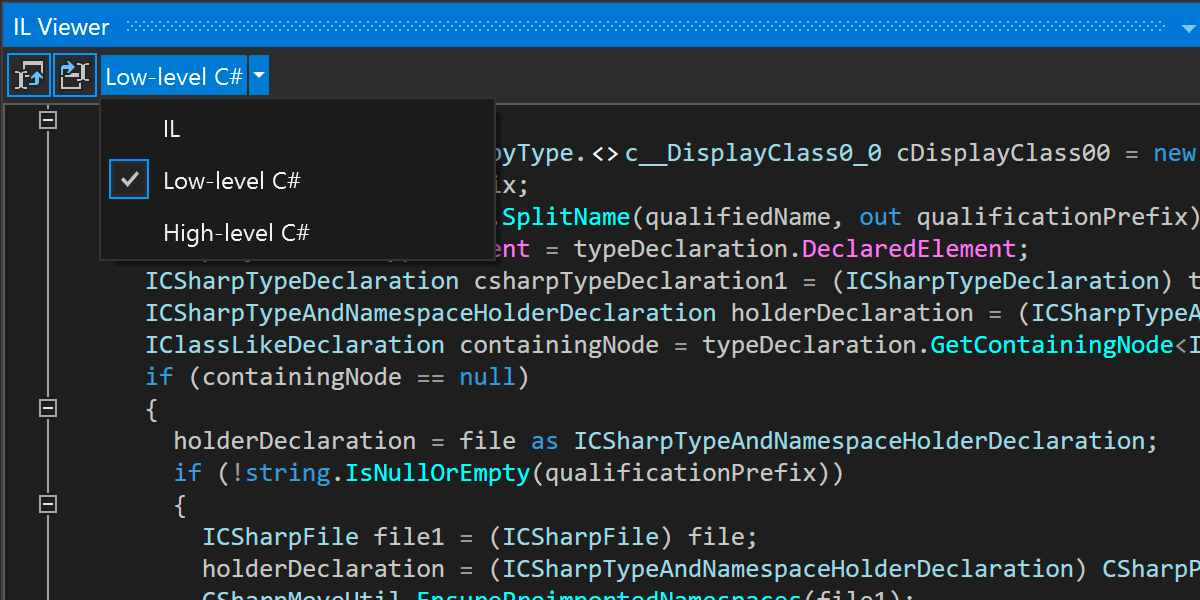Screen dimensions: 1200x600
Task: Click the Low-level C# combo box label
Action: [x=174, y=76]
